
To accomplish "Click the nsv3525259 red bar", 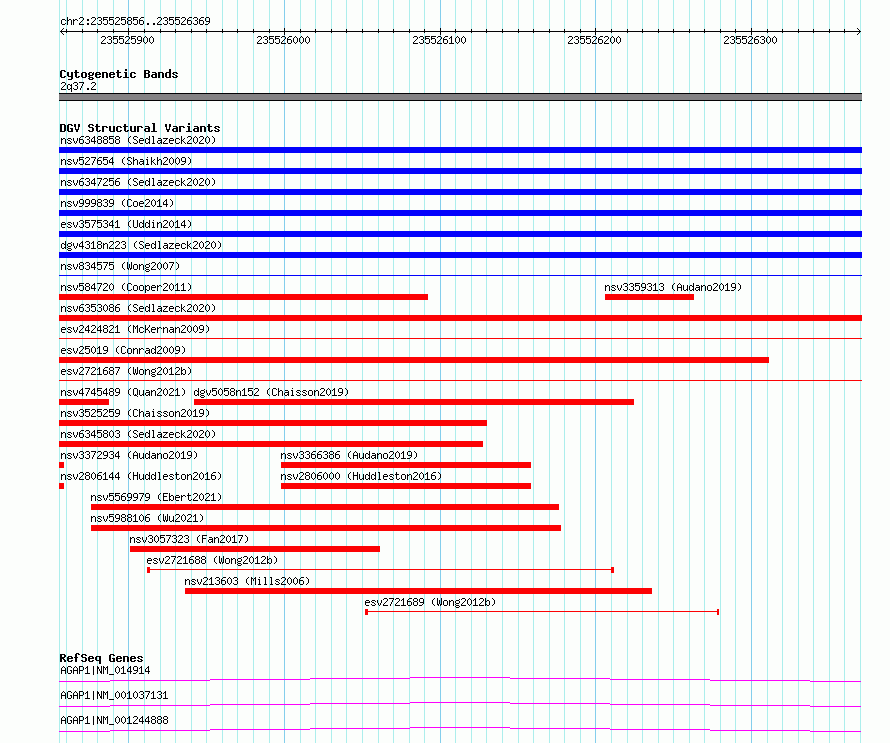I will point(273,423).
